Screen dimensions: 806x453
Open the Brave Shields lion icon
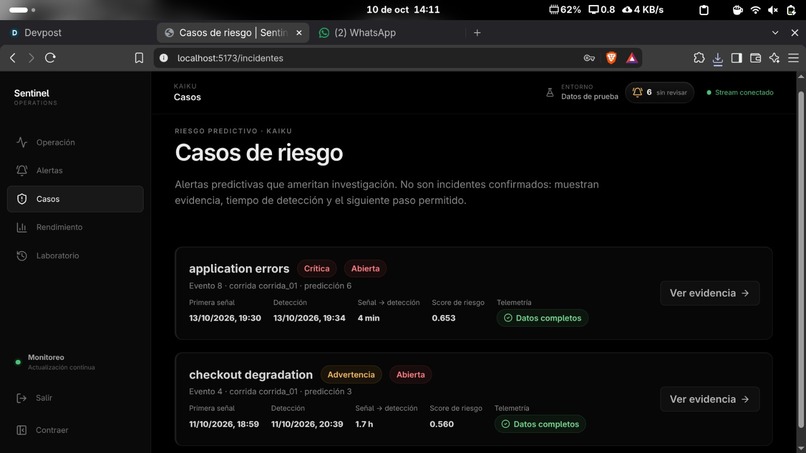coord(611,58)
